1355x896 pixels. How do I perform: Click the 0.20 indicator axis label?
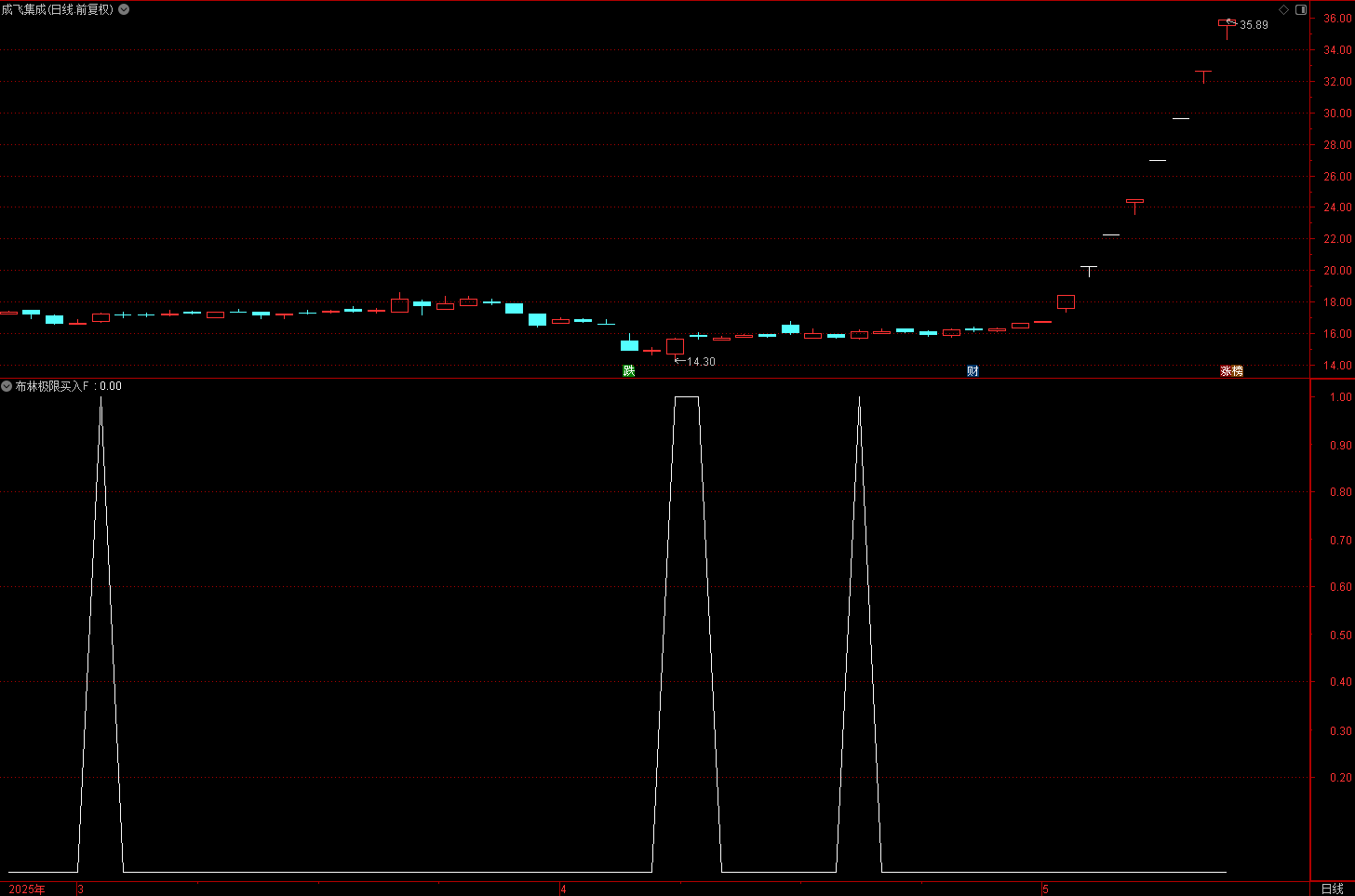pyautogui.click(x=1341, y=778)
